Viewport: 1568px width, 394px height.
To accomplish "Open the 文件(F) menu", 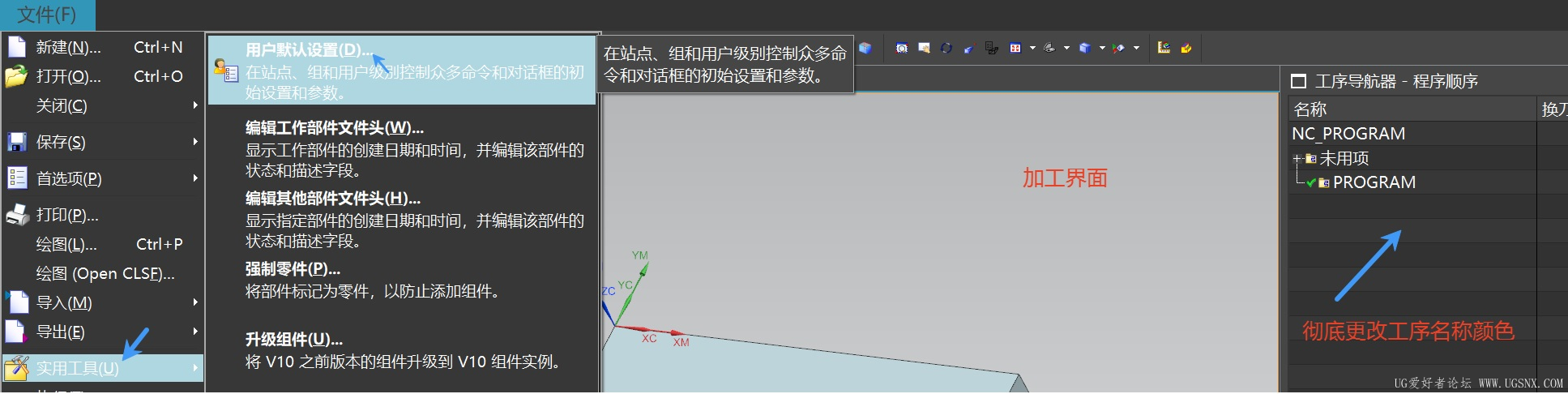I will (x=47, y=15).
